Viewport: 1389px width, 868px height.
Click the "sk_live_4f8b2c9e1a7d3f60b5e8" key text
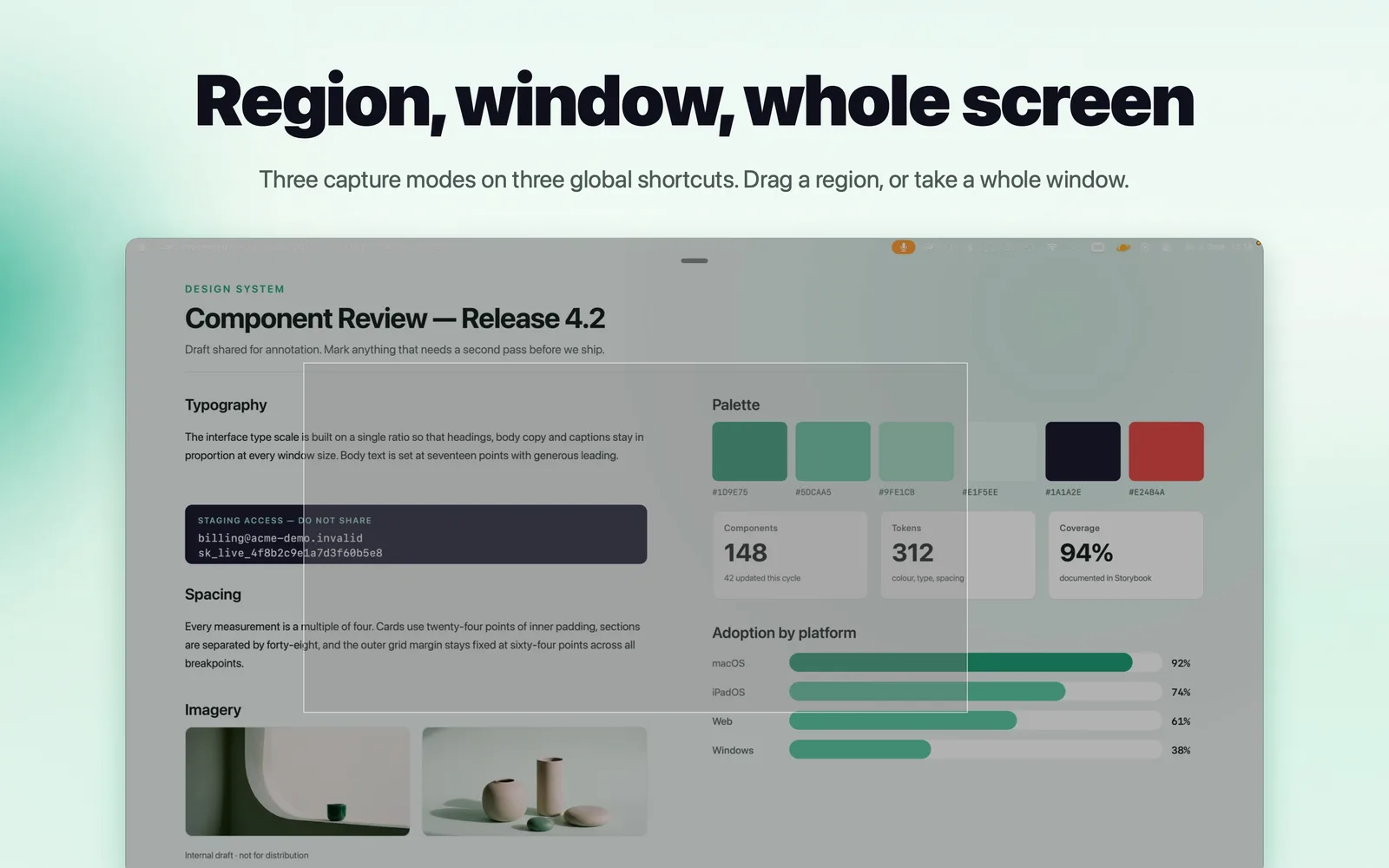click(290, 553)
